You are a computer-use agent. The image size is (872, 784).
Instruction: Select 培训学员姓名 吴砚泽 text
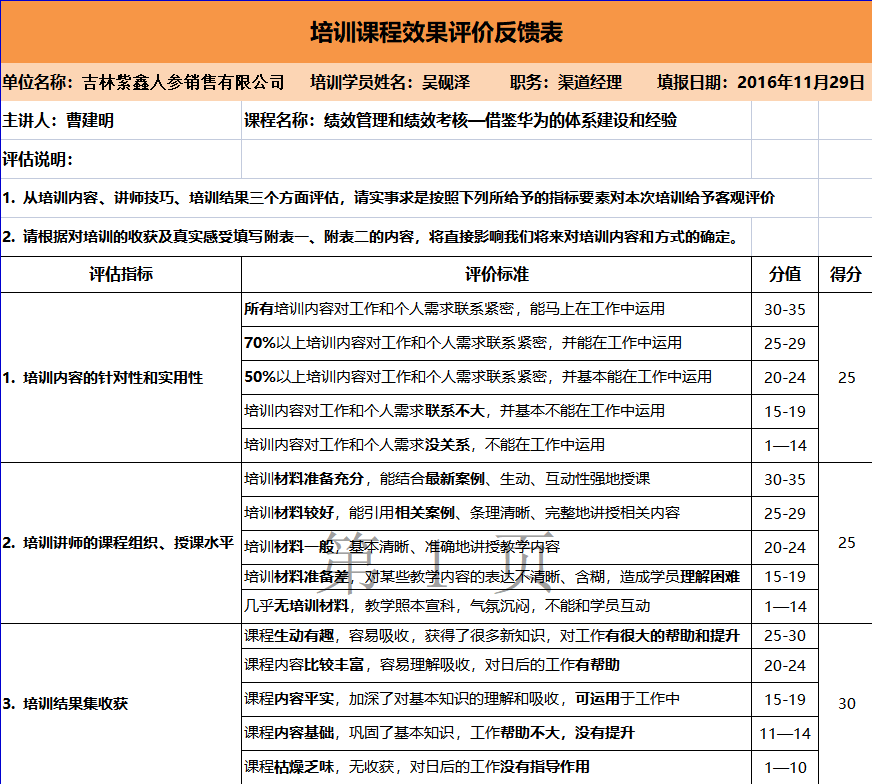pyautogui.click(x=390, y=82)
